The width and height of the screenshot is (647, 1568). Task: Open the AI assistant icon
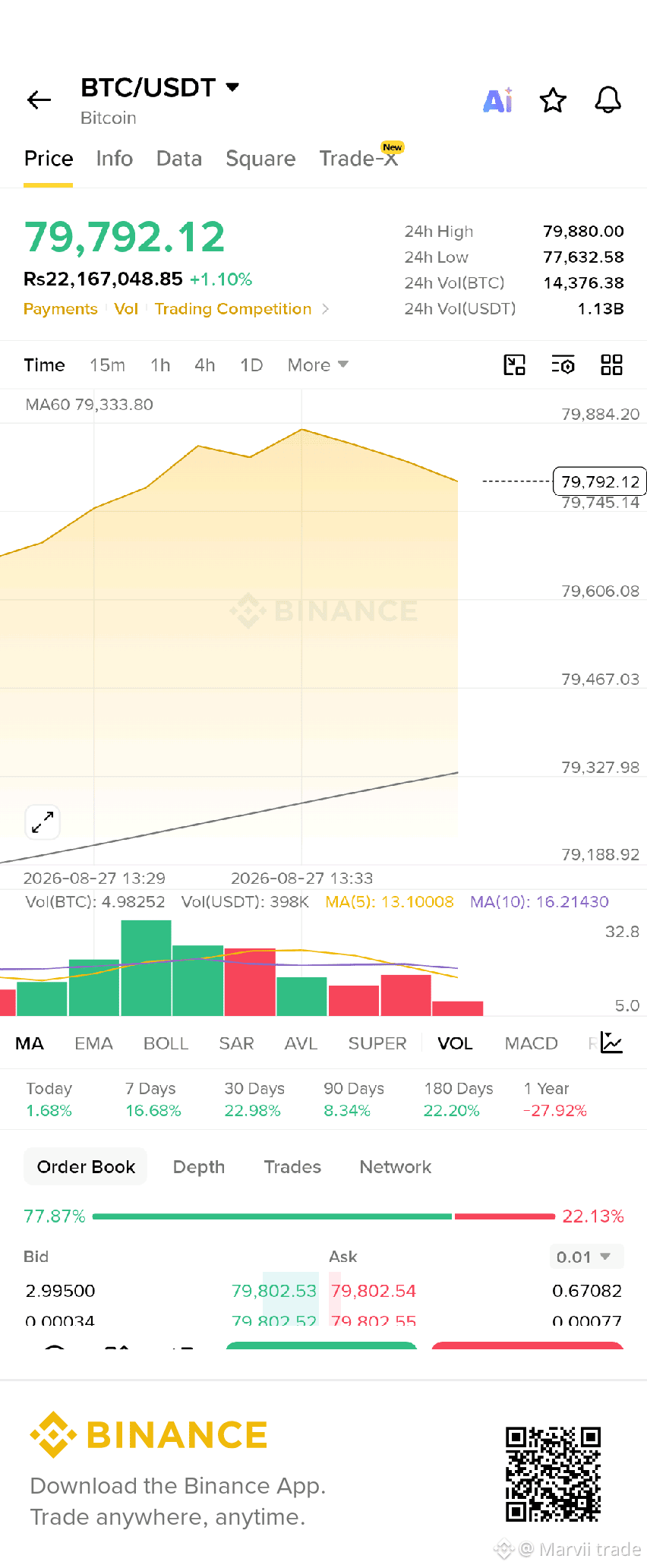[498, 100]
